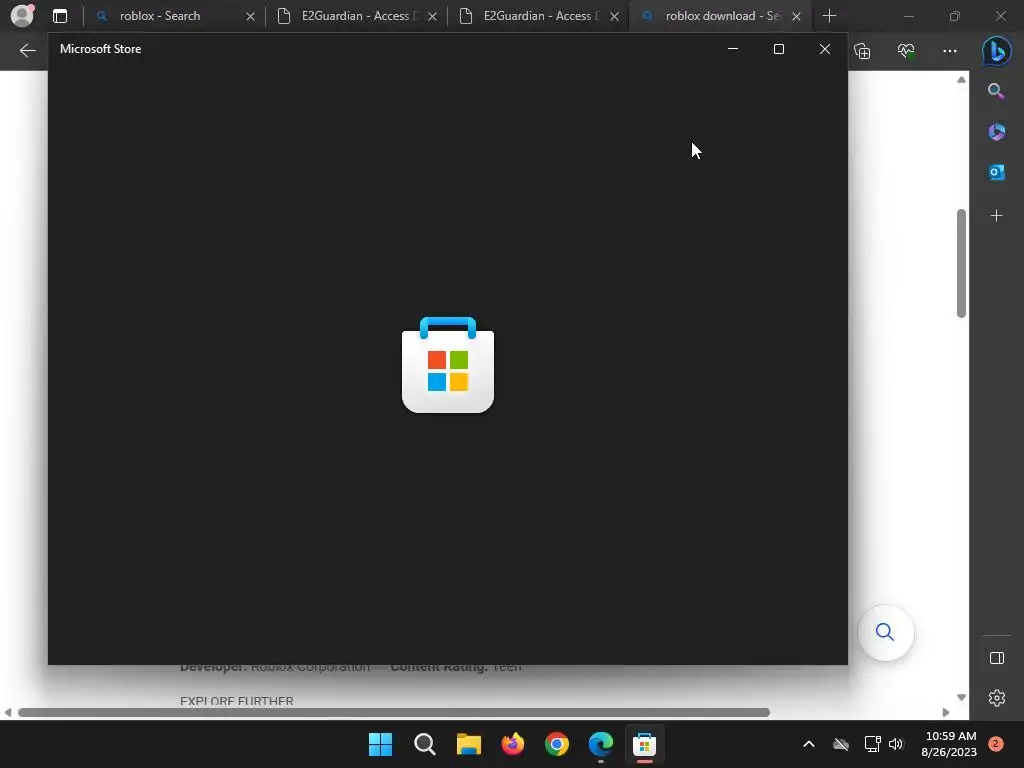The image size is (1024, 768).
Task: Go back in Edge browser
Action: pos(27,50)
